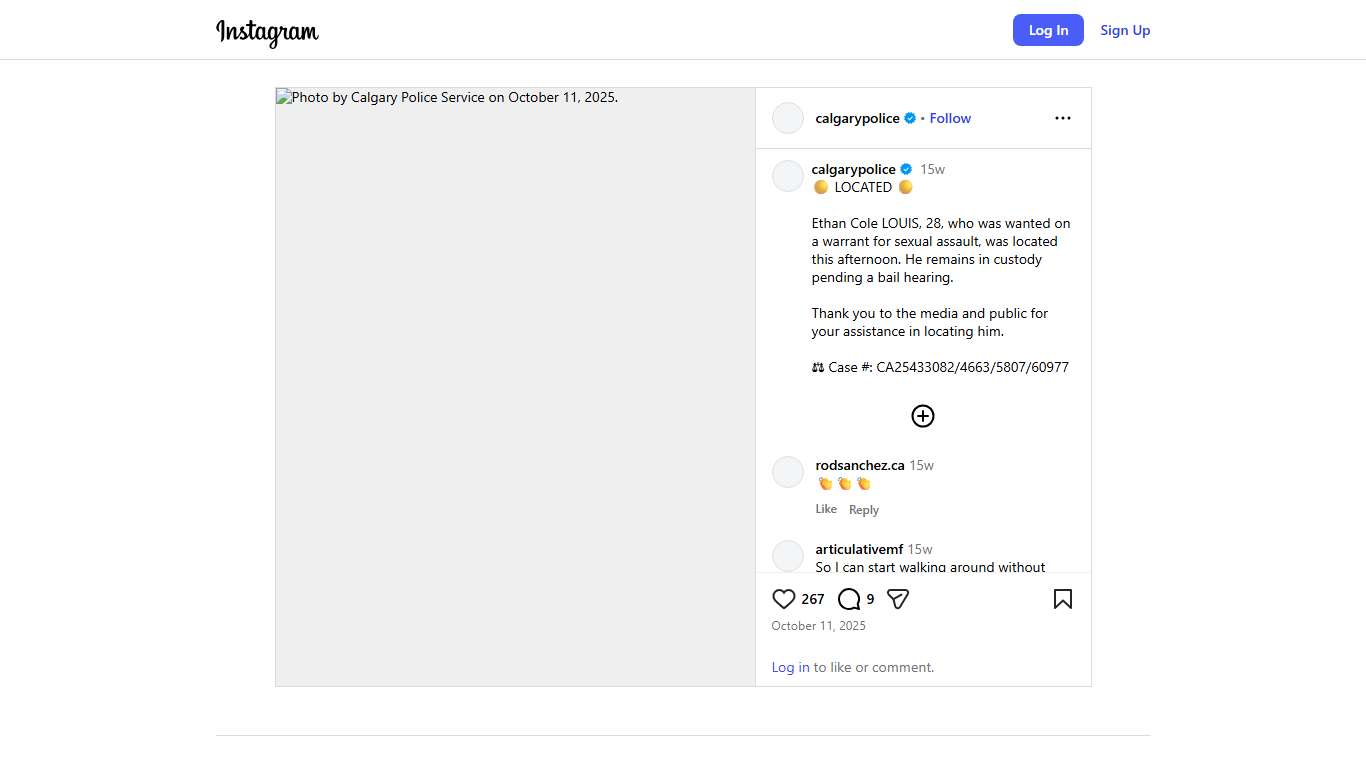Click calgarypolice avatar beside caption
Screen dimensions: 1366x768
tap(788, 176)
